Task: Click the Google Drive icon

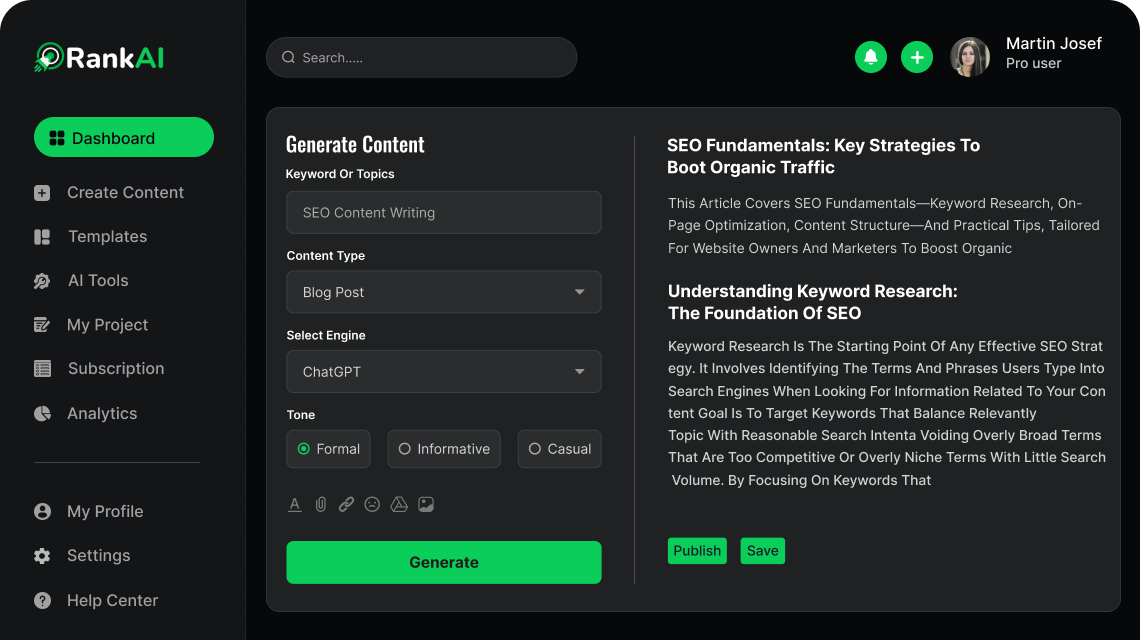Action: coord(399,505)
